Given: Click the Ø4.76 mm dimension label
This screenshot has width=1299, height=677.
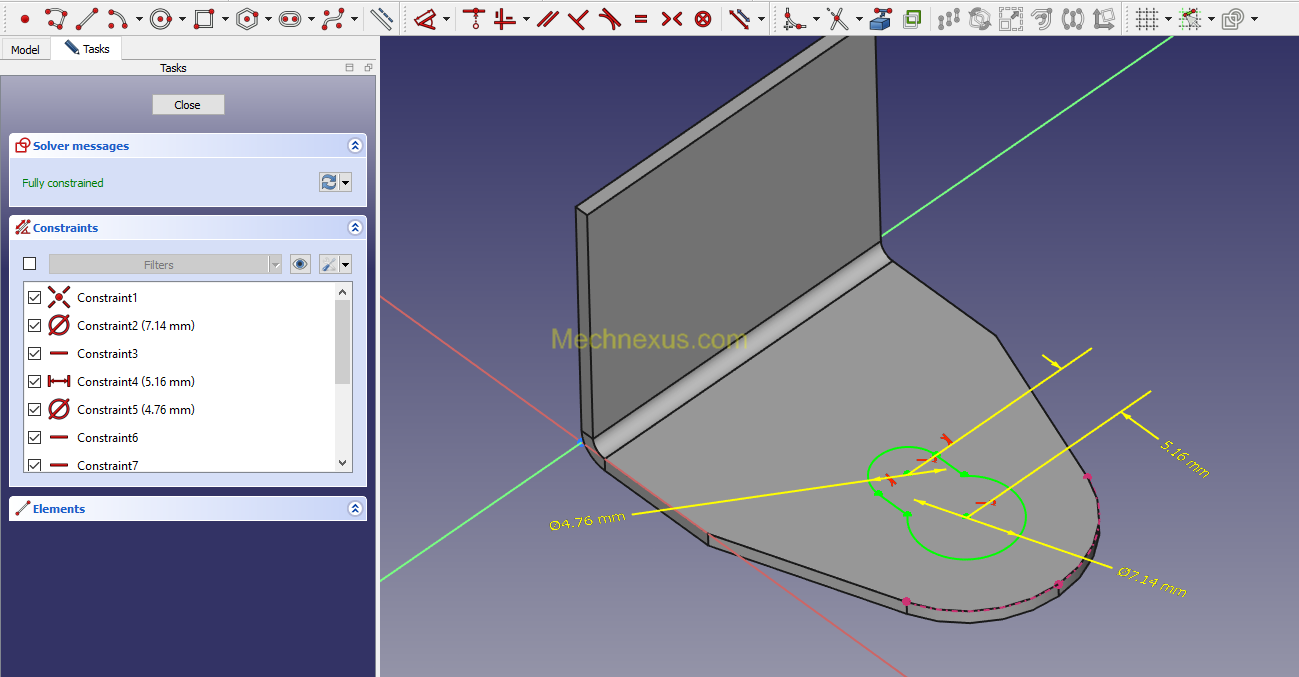Looking at the screenshot, I should click(x=587, y=521).
